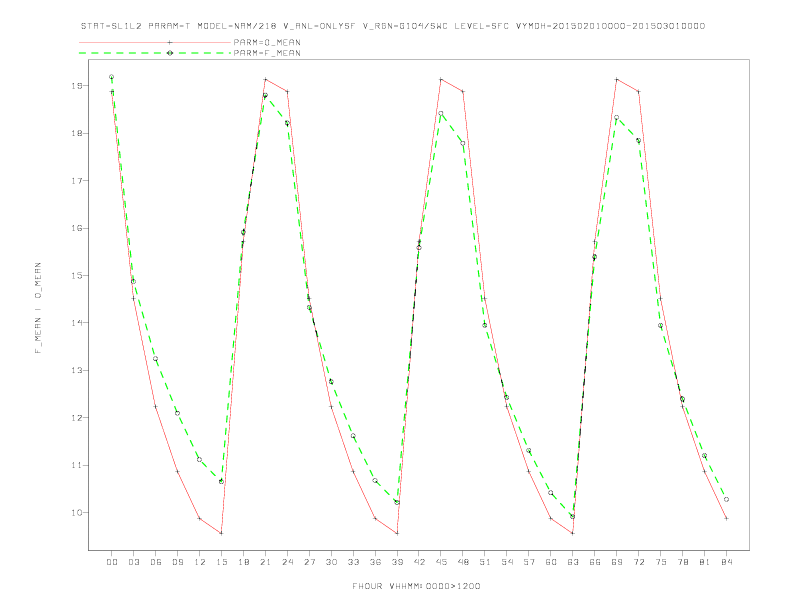Viewport: 792px width, 612px height.
Task: Click x-axis forecast hour label 42
Action: click(x=419, y=562)
